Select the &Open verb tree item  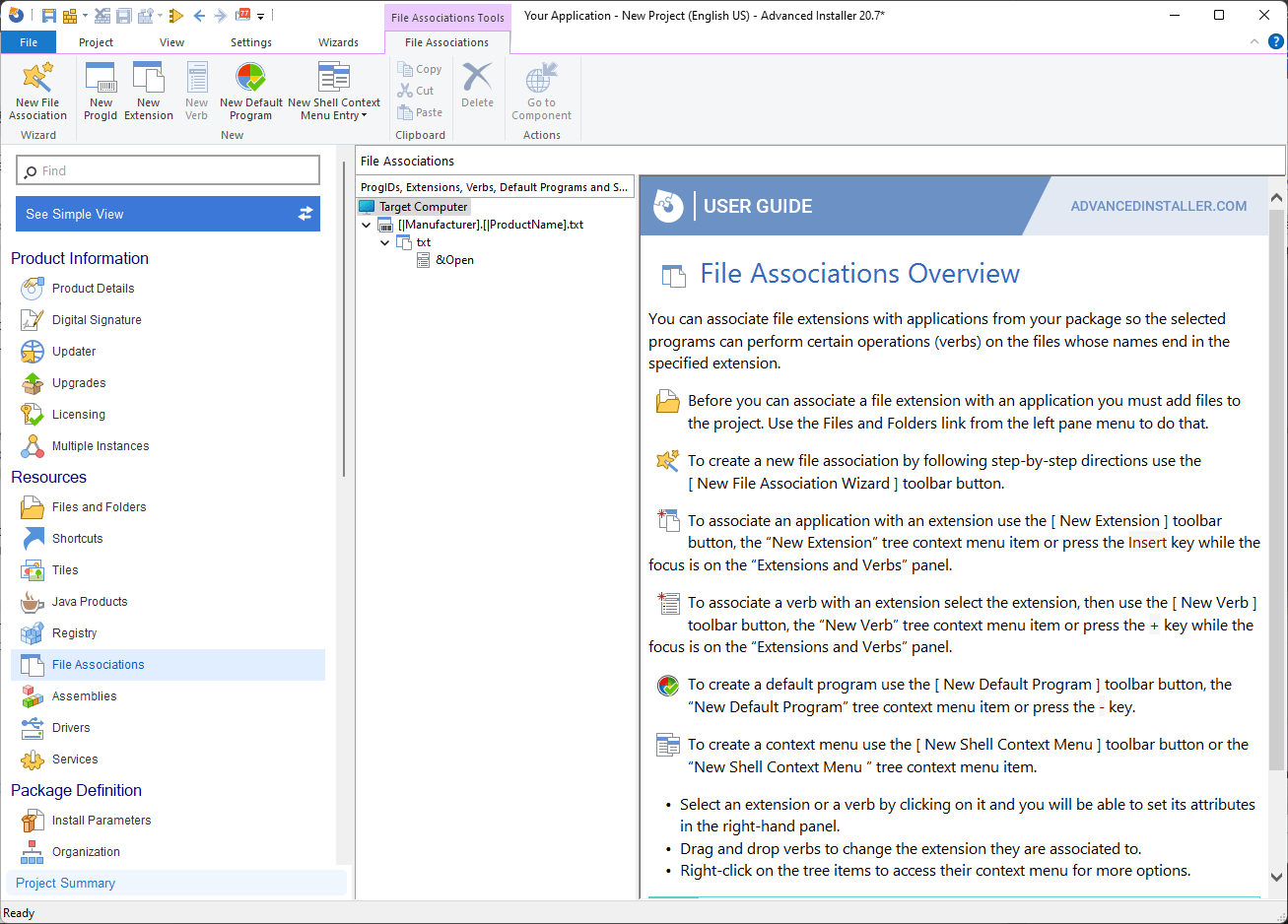point(454,260)
